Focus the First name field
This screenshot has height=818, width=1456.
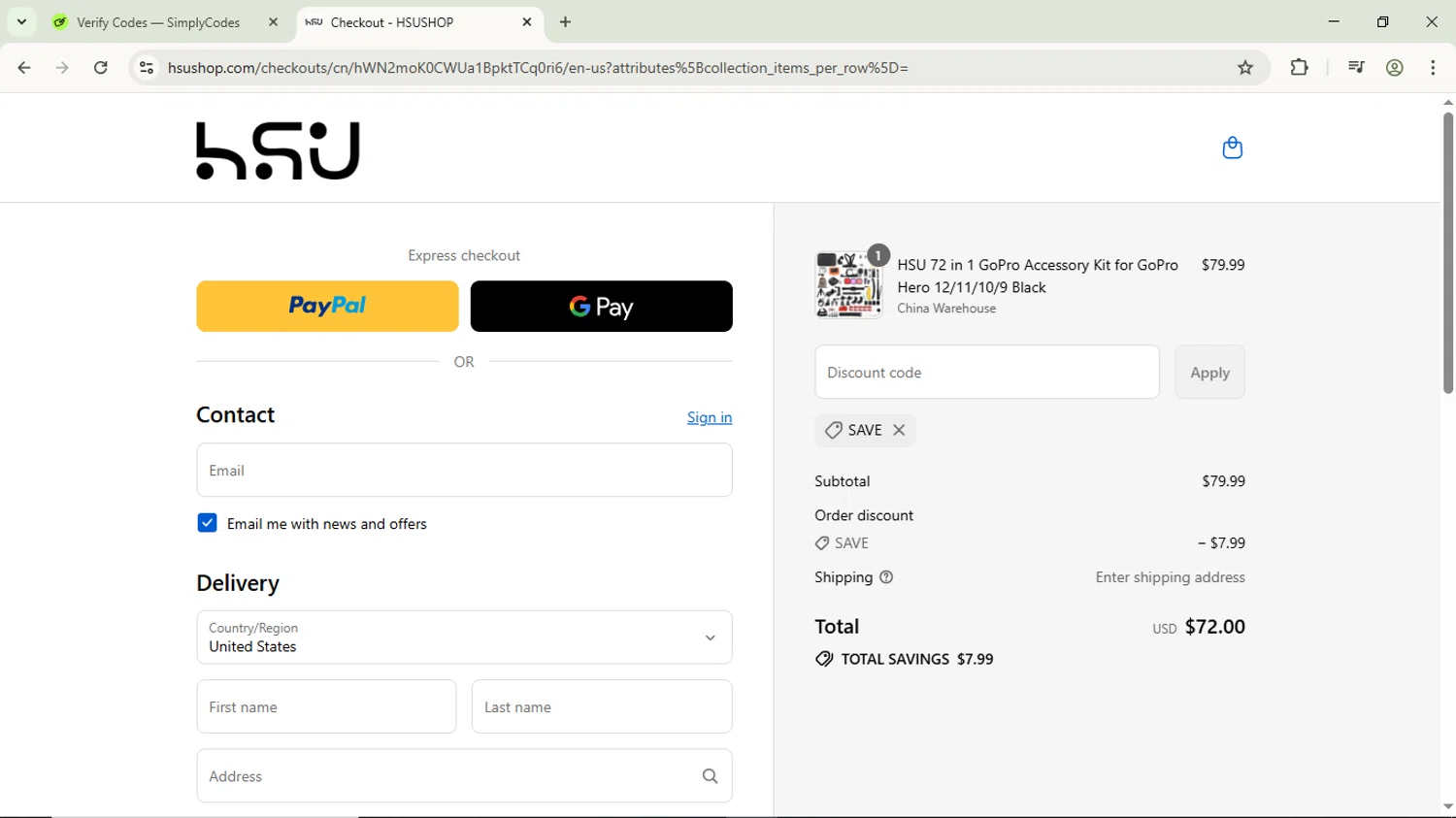(x=326, y=706)
